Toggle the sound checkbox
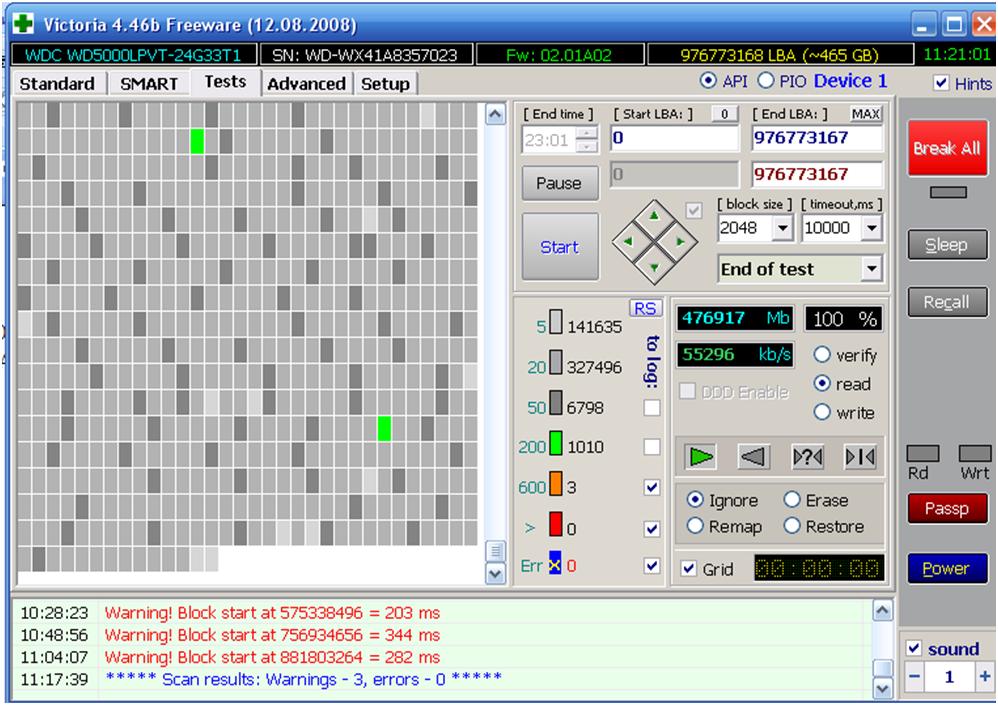Screen dimensions: 998x705 point(914,648)
